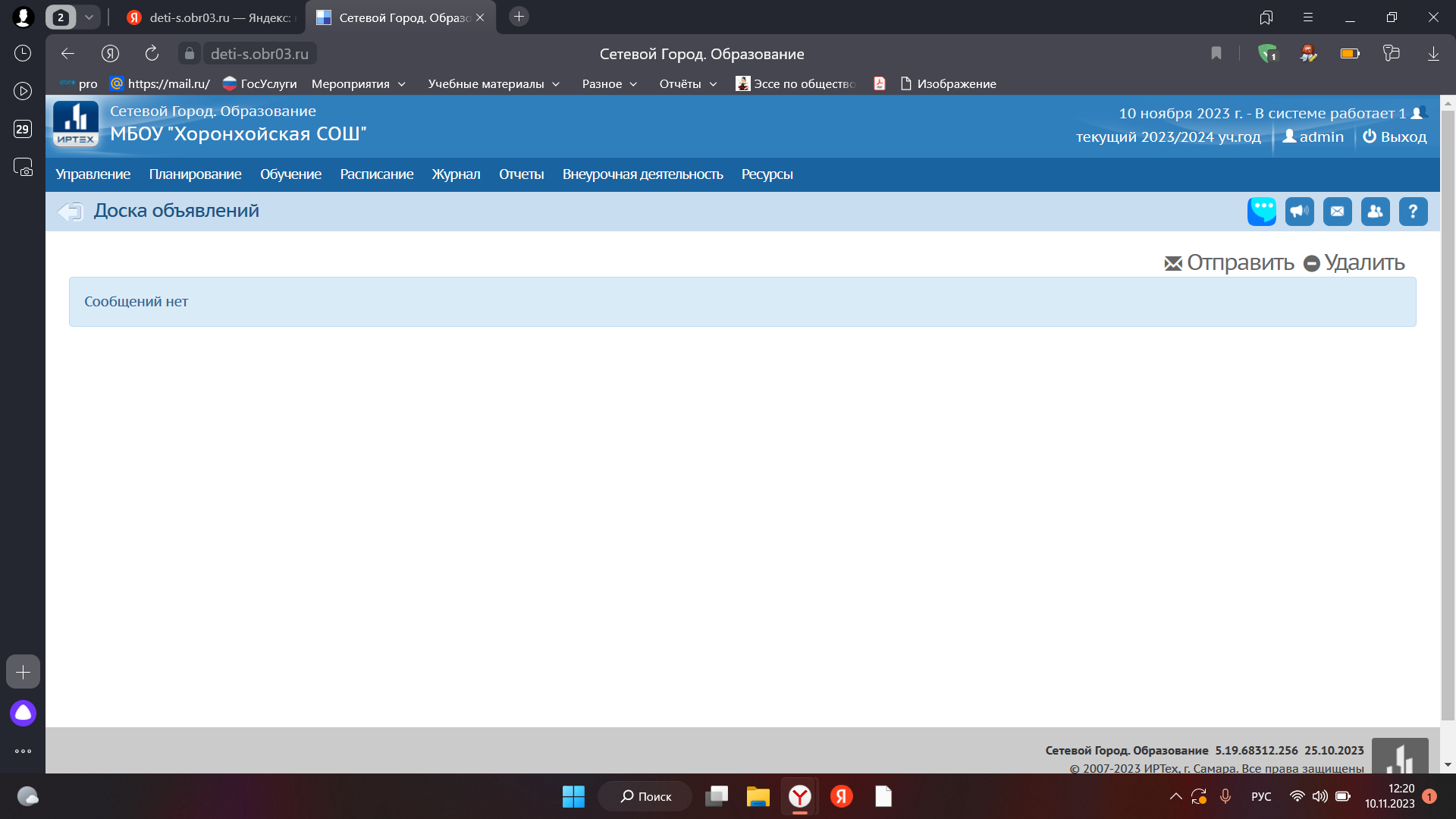Click the address bar deti-s.obr03.ru
Image resolution: width=1456 pixels, height=819 pixels.
coord(259,54)
